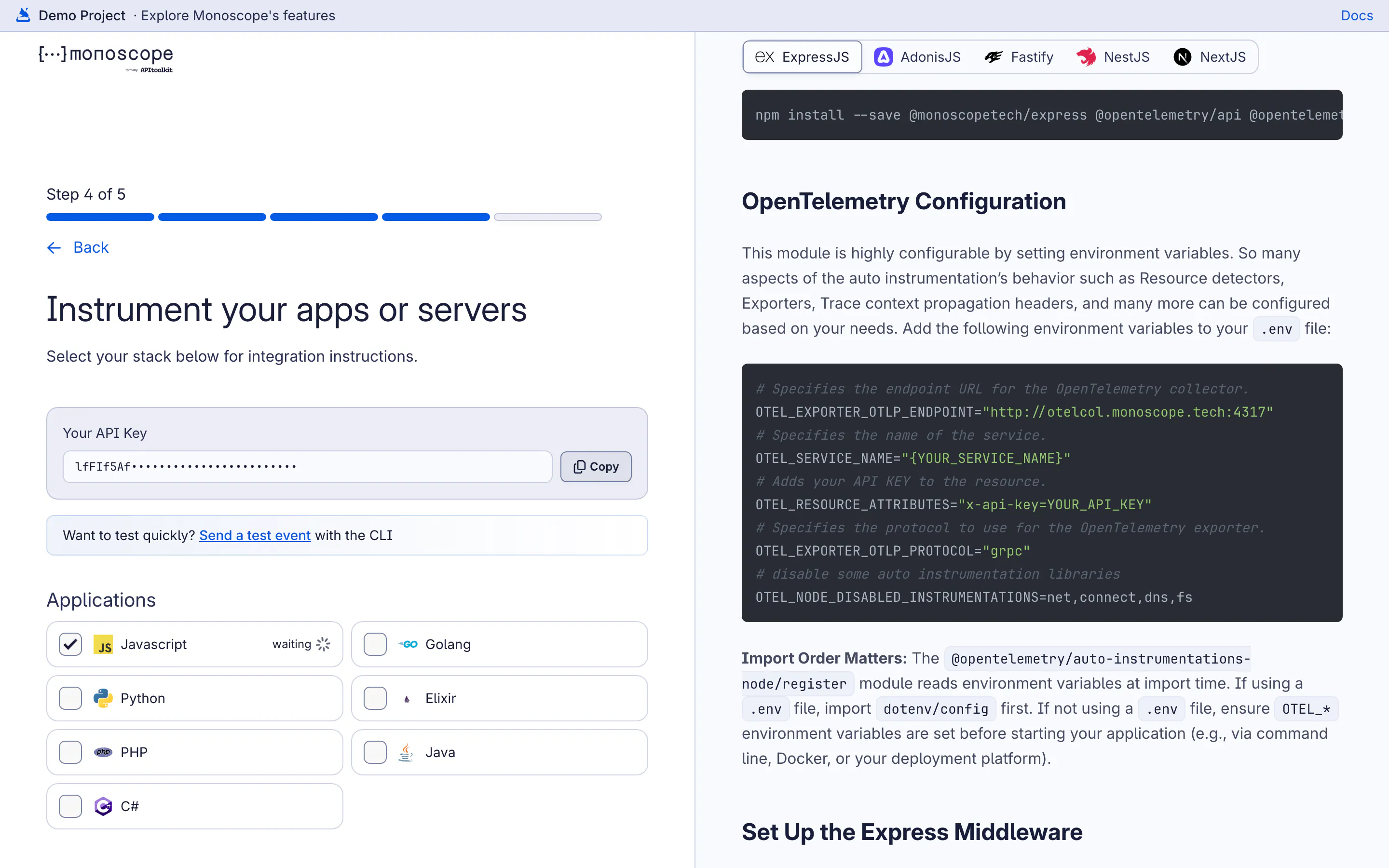Check the PHP checkbox
Viewport: 1389px width, 868px height.
pyautogui.click(x=70, y=752)
